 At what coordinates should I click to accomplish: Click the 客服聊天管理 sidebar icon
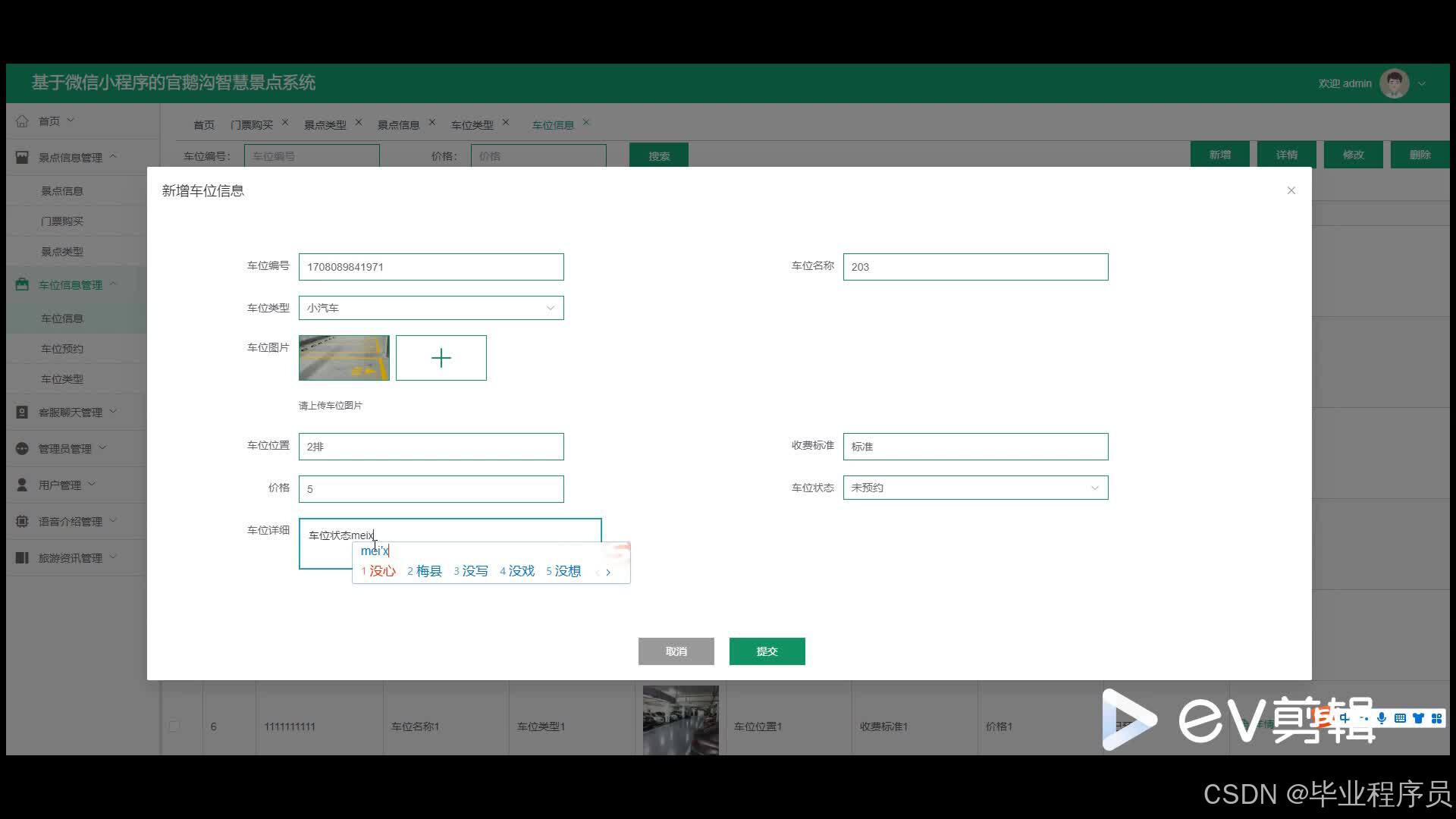[x=22, y=412]
